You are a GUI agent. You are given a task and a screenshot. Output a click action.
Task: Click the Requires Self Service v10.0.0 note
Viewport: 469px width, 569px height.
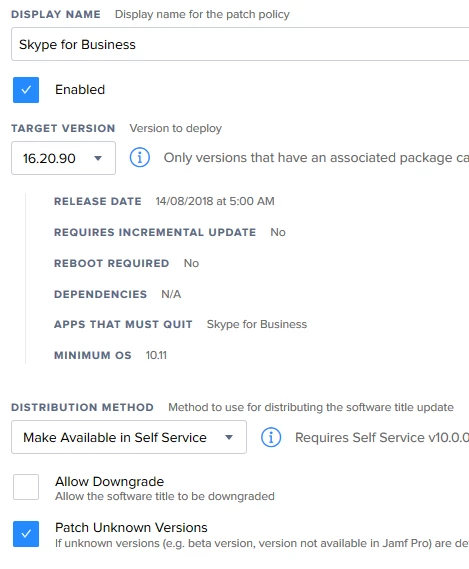coord(382,437)
